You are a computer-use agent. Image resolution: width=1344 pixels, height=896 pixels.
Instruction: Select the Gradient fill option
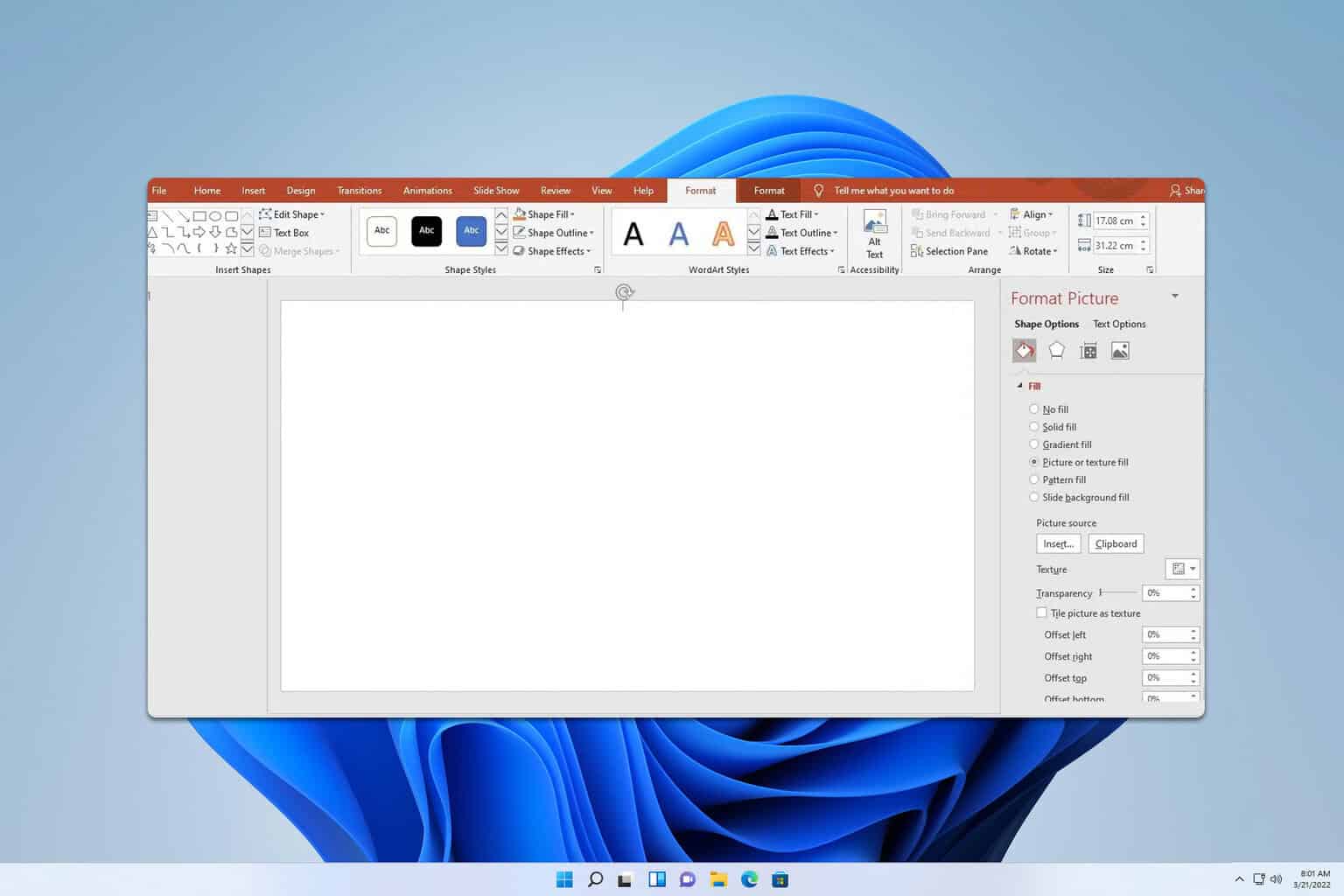click(x=1060, y=444)
